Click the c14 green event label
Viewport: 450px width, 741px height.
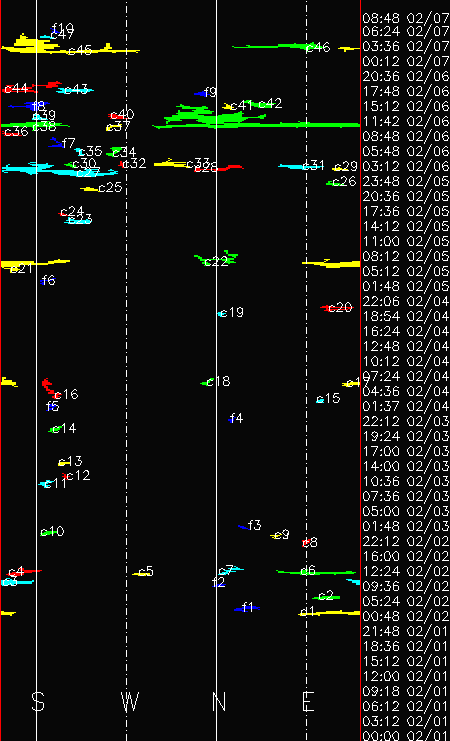click(64, 428)
